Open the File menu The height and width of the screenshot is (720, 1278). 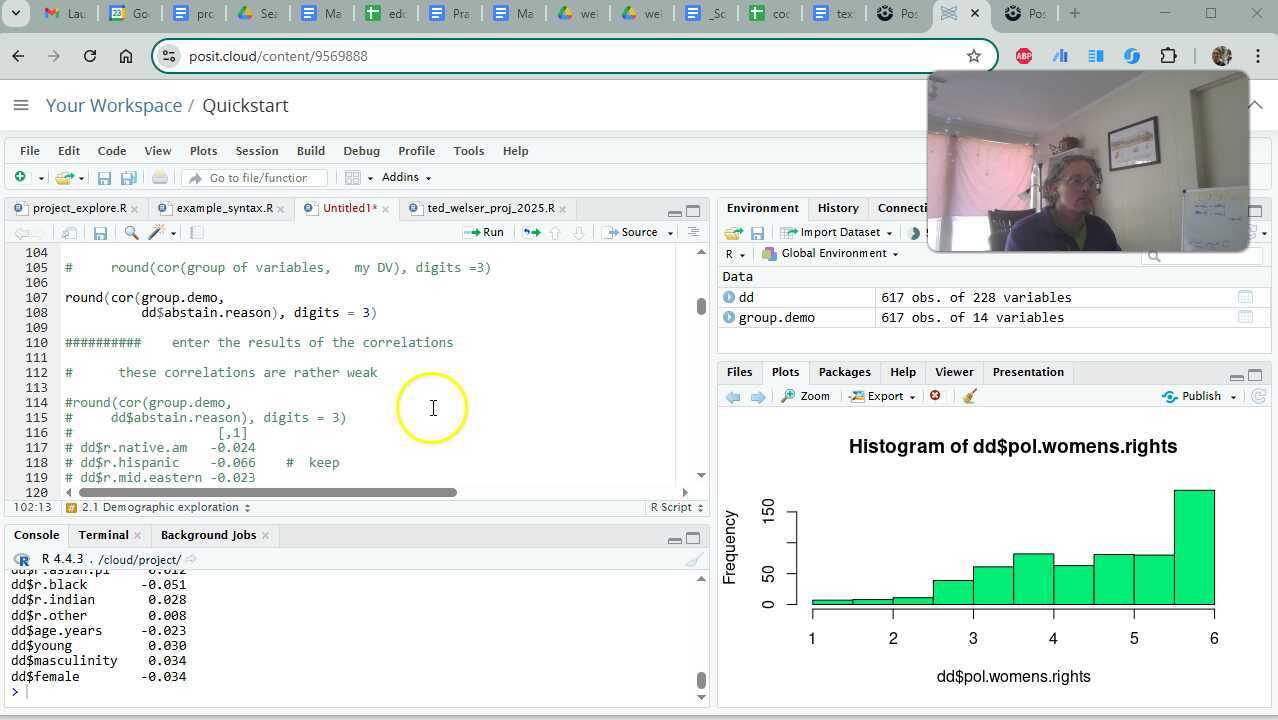30,151
